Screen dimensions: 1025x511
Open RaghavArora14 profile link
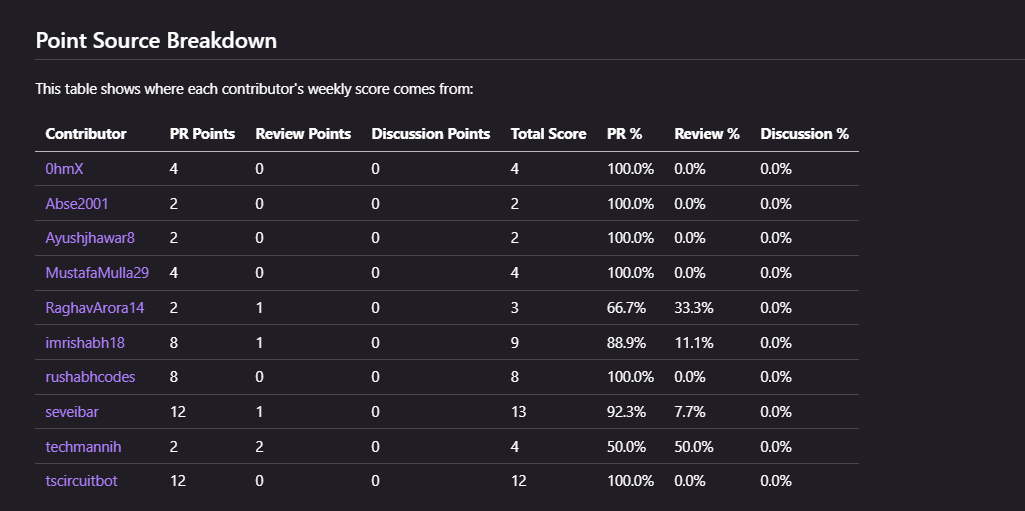pyautogui.click(x=95, y=308)
